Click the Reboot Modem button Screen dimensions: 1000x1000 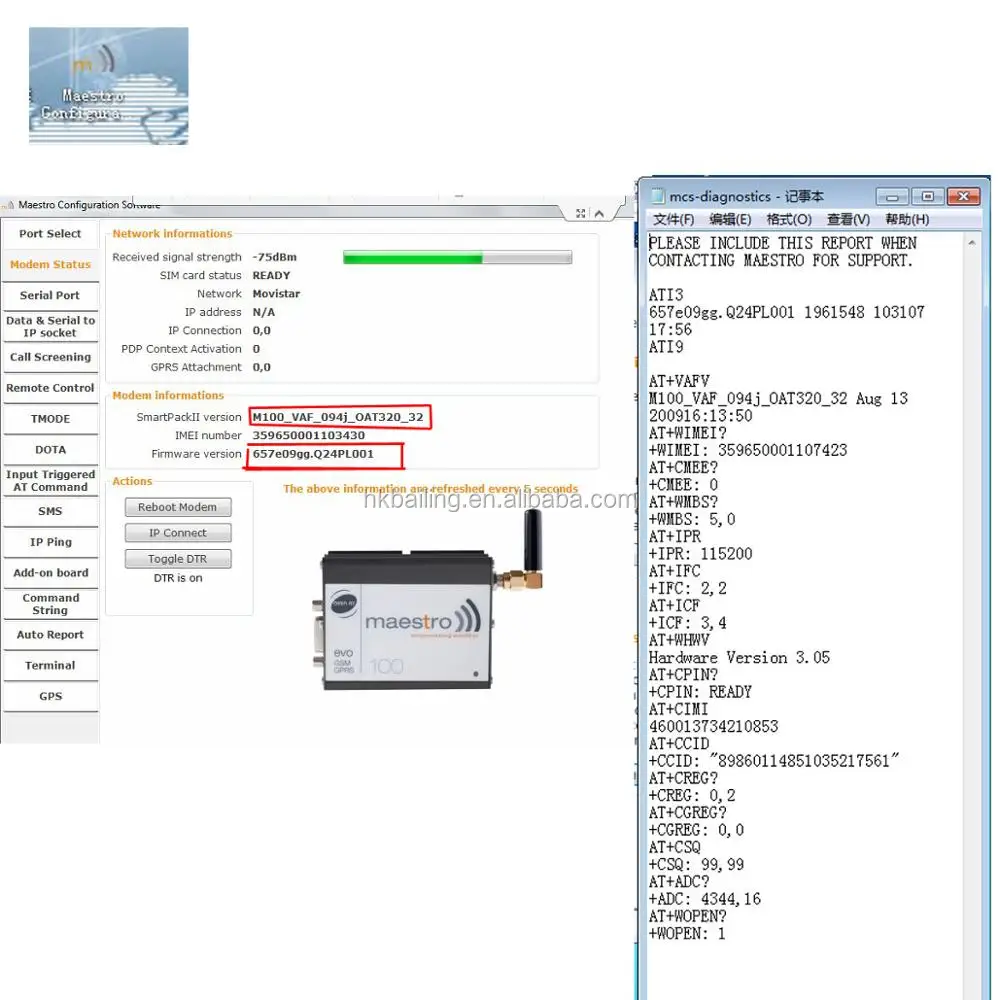coord(178,507)
